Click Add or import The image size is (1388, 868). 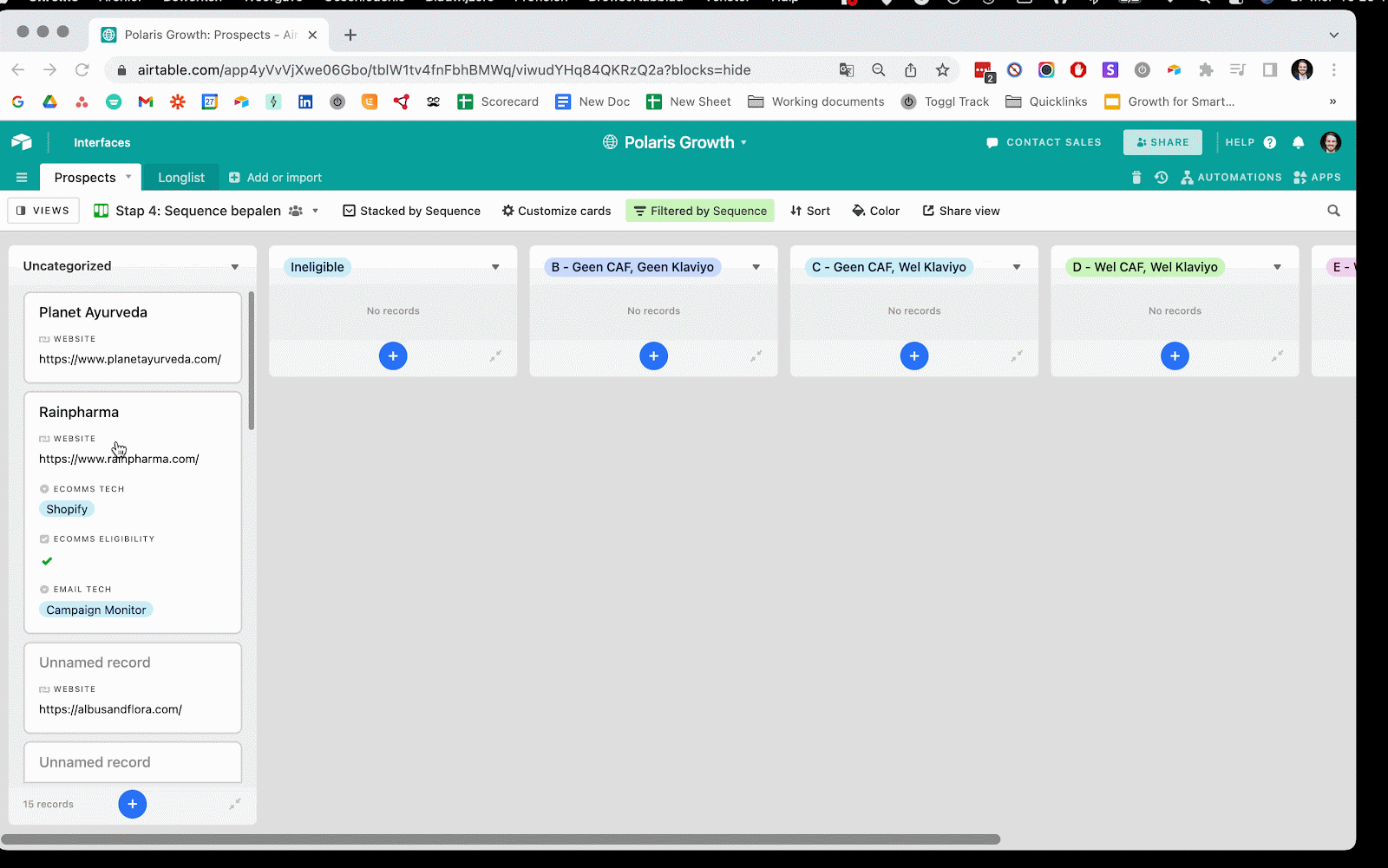(x=275, y=177)
